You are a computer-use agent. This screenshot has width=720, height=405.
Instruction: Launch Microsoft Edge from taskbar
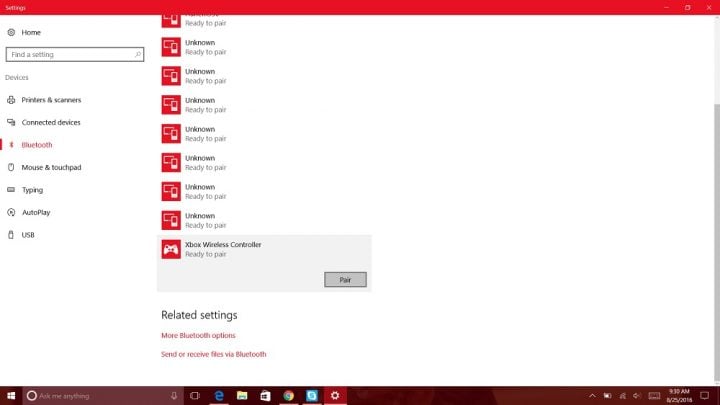click(219, 396)
